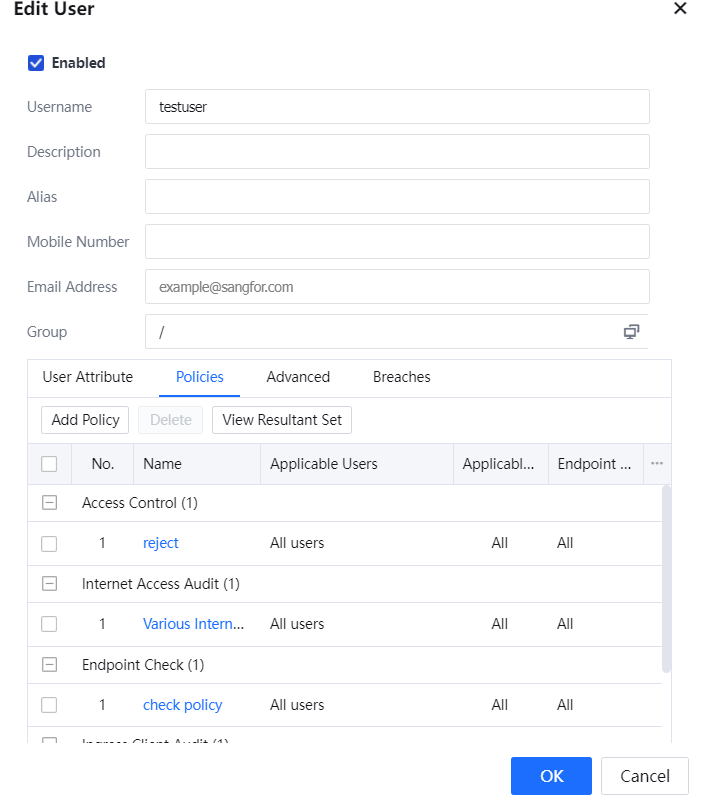Confirm changes with the OK button
The height and width of the screenshot is (802, 701).
point(551,776)
